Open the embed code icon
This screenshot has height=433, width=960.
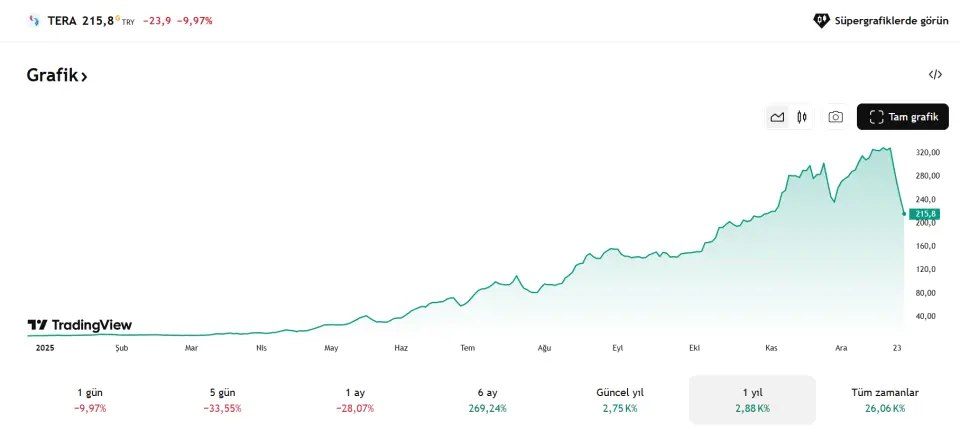pyautogui.click(x=935, y=75)
